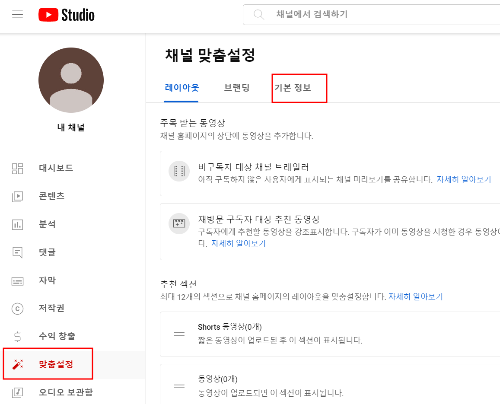Click the 수익 창출 dollar icon
The height and width of the screenshot is (404, 500).
(17, 336)
